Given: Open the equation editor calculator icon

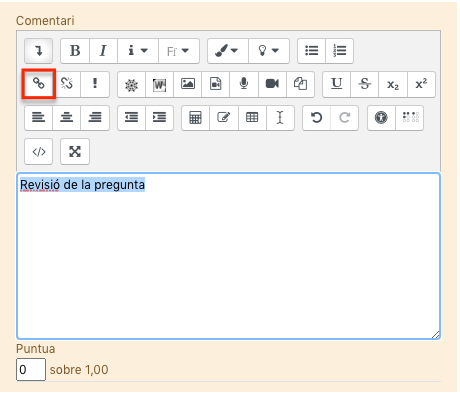Looking at the screenshot, I should point(195,118).
